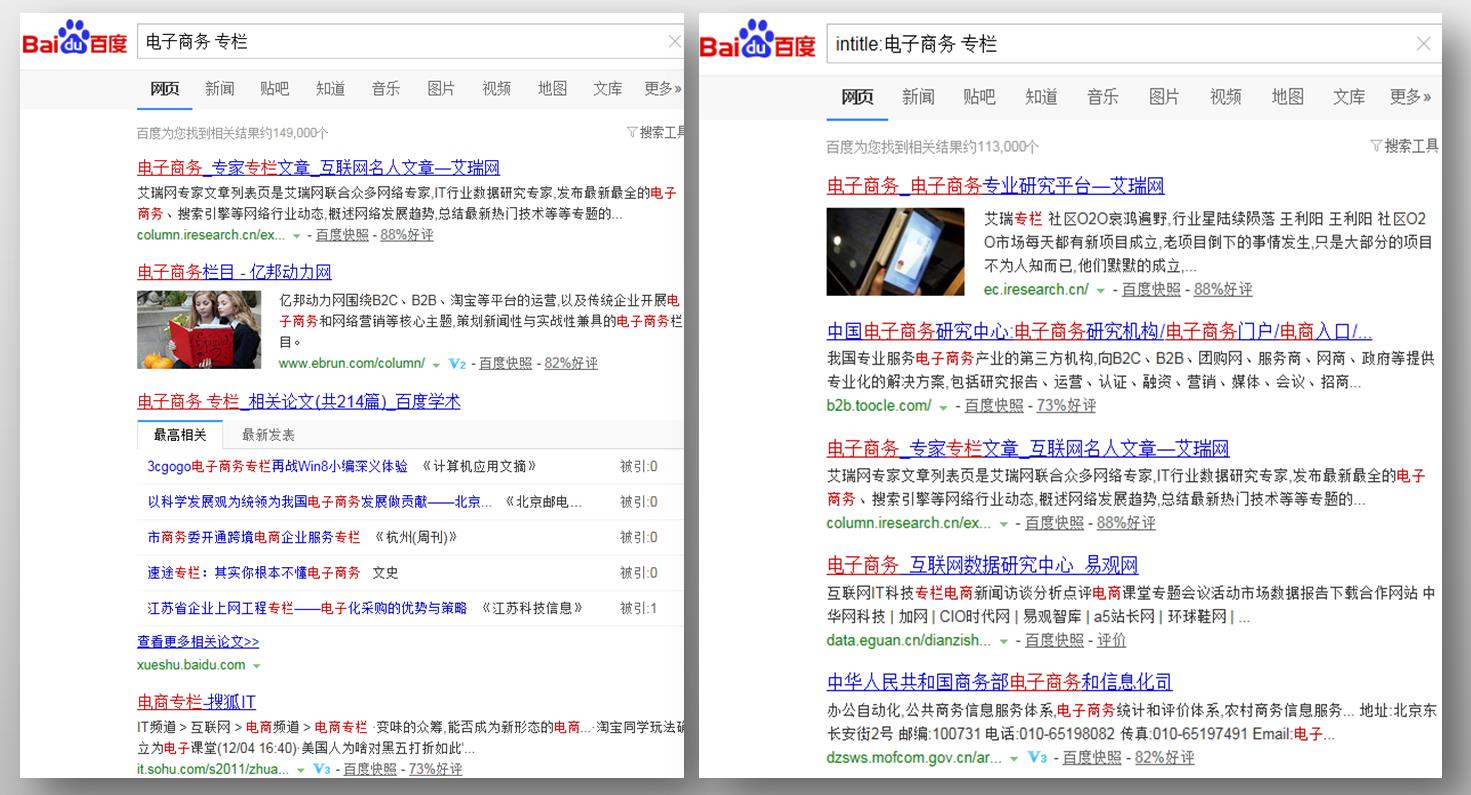Expand arrow next to www.ebrun.com/column/
1471x795 pixels.
pyautogui.click(x=437, y=364)
